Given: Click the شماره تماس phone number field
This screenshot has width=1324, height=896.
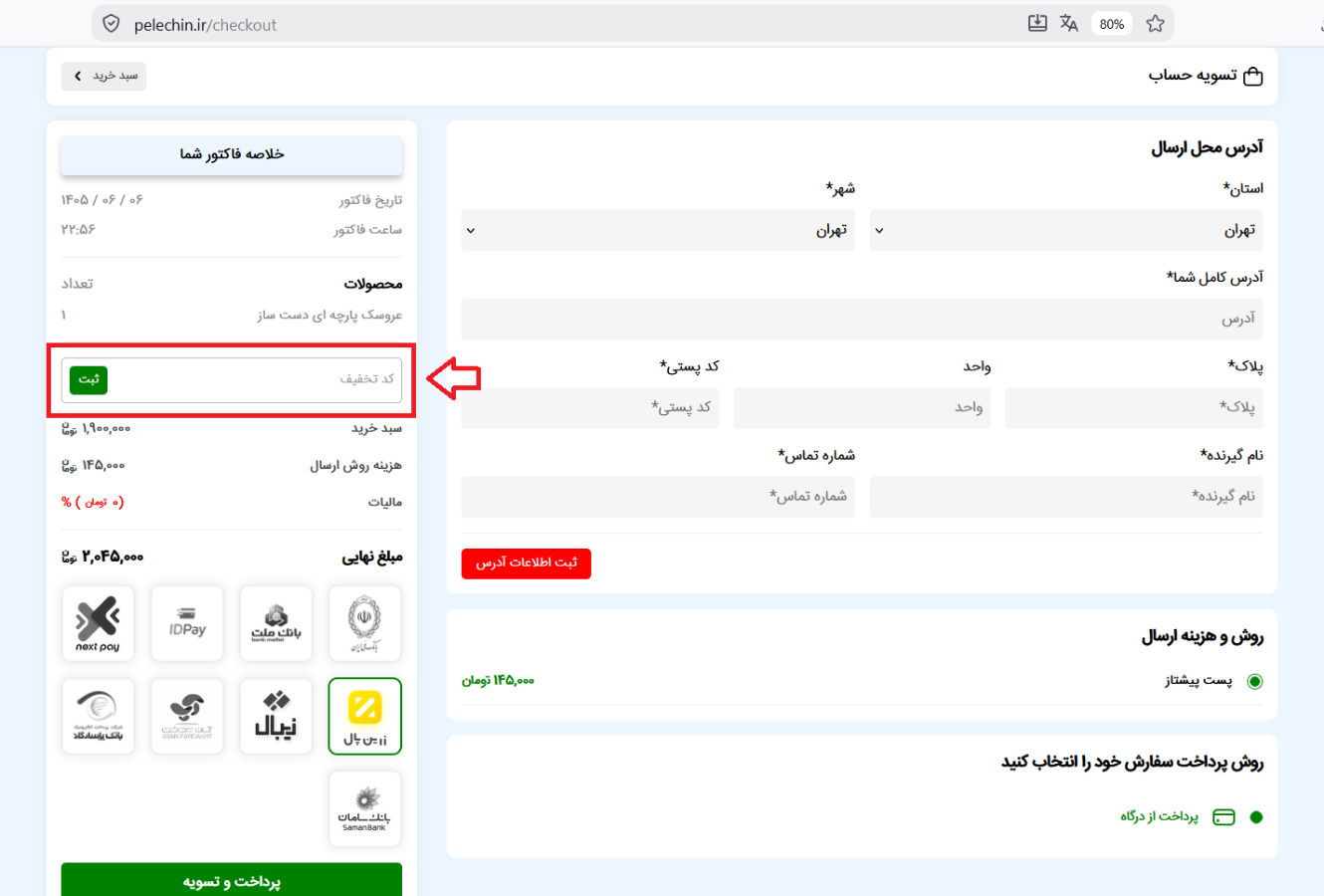Looking at the screenshot, I should [658, 497].
